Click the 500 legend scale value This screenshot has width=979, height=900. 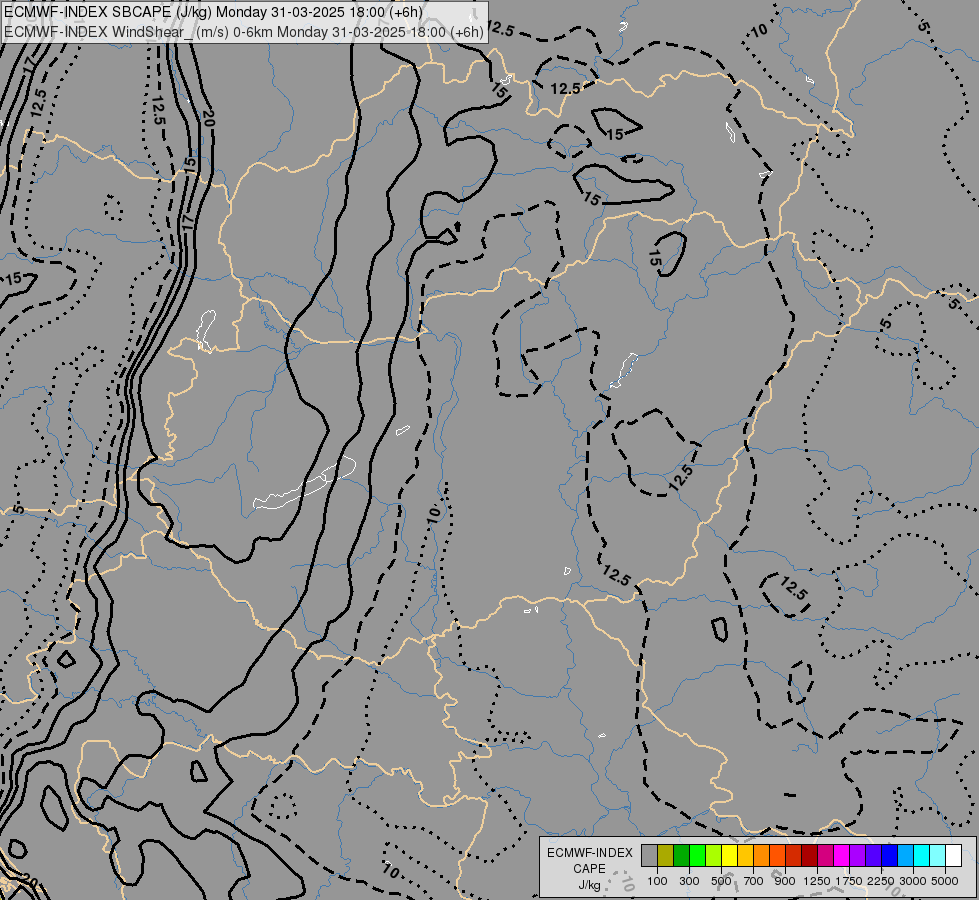coord(721,881)
